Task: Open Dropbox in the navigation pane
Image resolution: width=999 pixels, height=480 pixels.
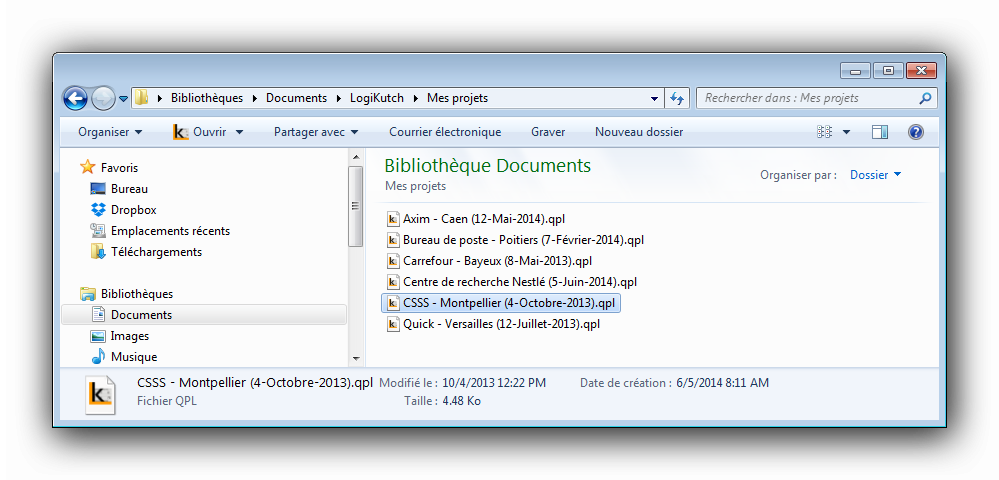Action: coord(134,210)
